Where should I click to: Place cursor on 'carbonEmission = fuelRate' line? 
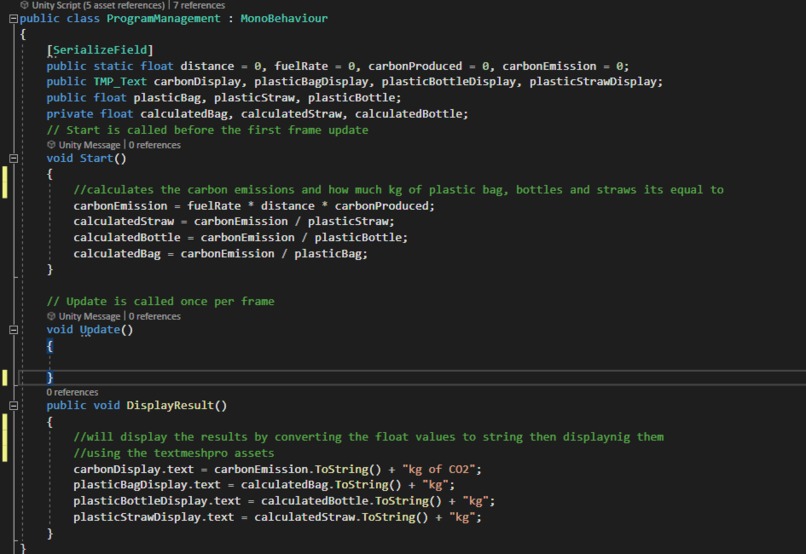pyautogui.click(x=254, y=206)
